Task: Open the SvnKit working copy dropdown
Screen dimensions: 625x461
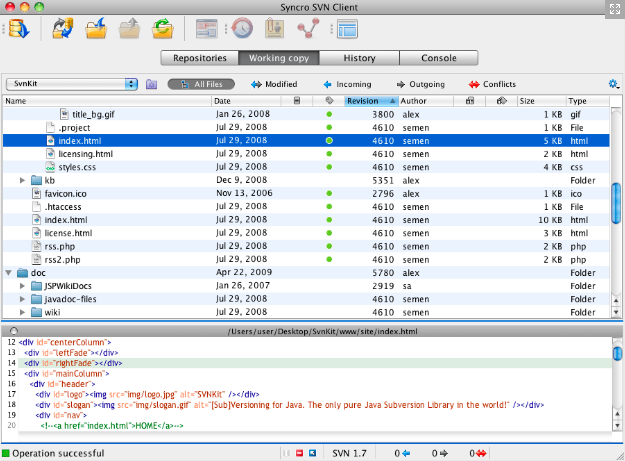Action: click(72, 84)
